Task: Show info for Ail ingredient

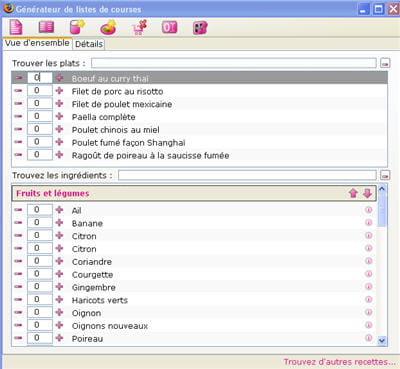Action: coord(369,210)
